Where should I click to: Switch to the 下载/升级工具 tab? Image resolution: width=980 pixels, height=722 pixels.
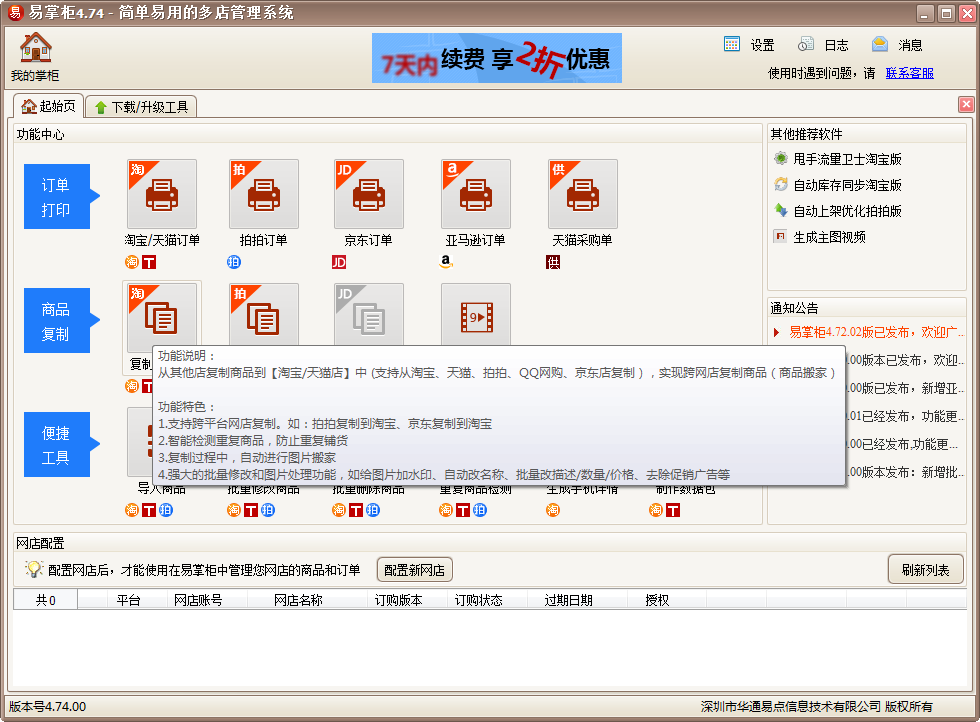(141, 107)
